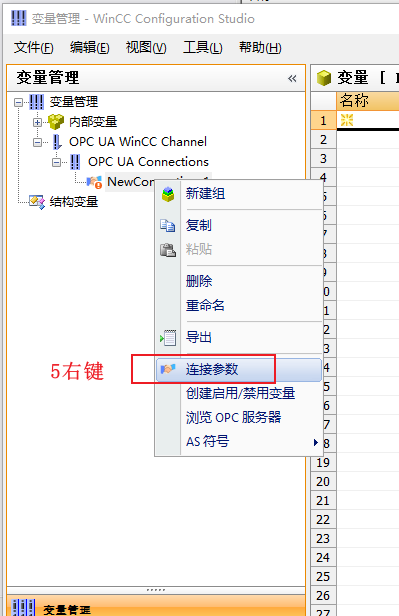This screenshot has height=616, width=399.
Task: Click the bottom 变量管理 bar icon
Action: [x=23, y=607]
